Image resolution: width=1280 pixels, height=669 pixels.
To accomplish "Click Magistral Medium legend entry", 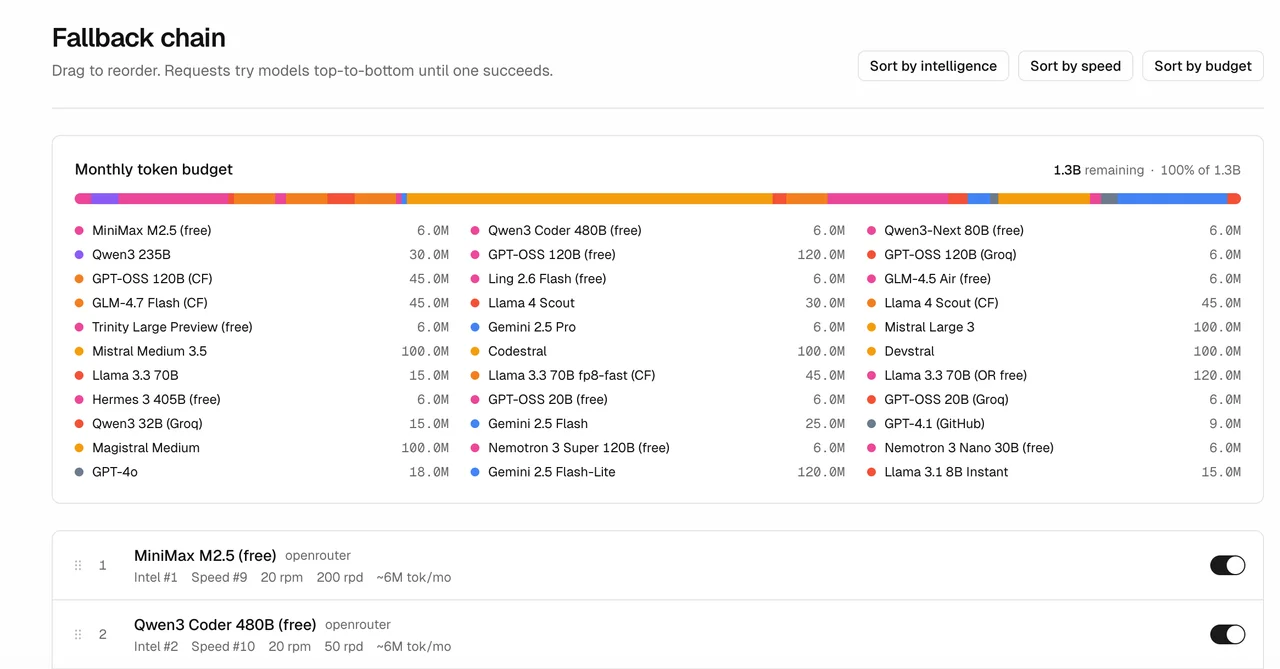I will pos(146,448).
